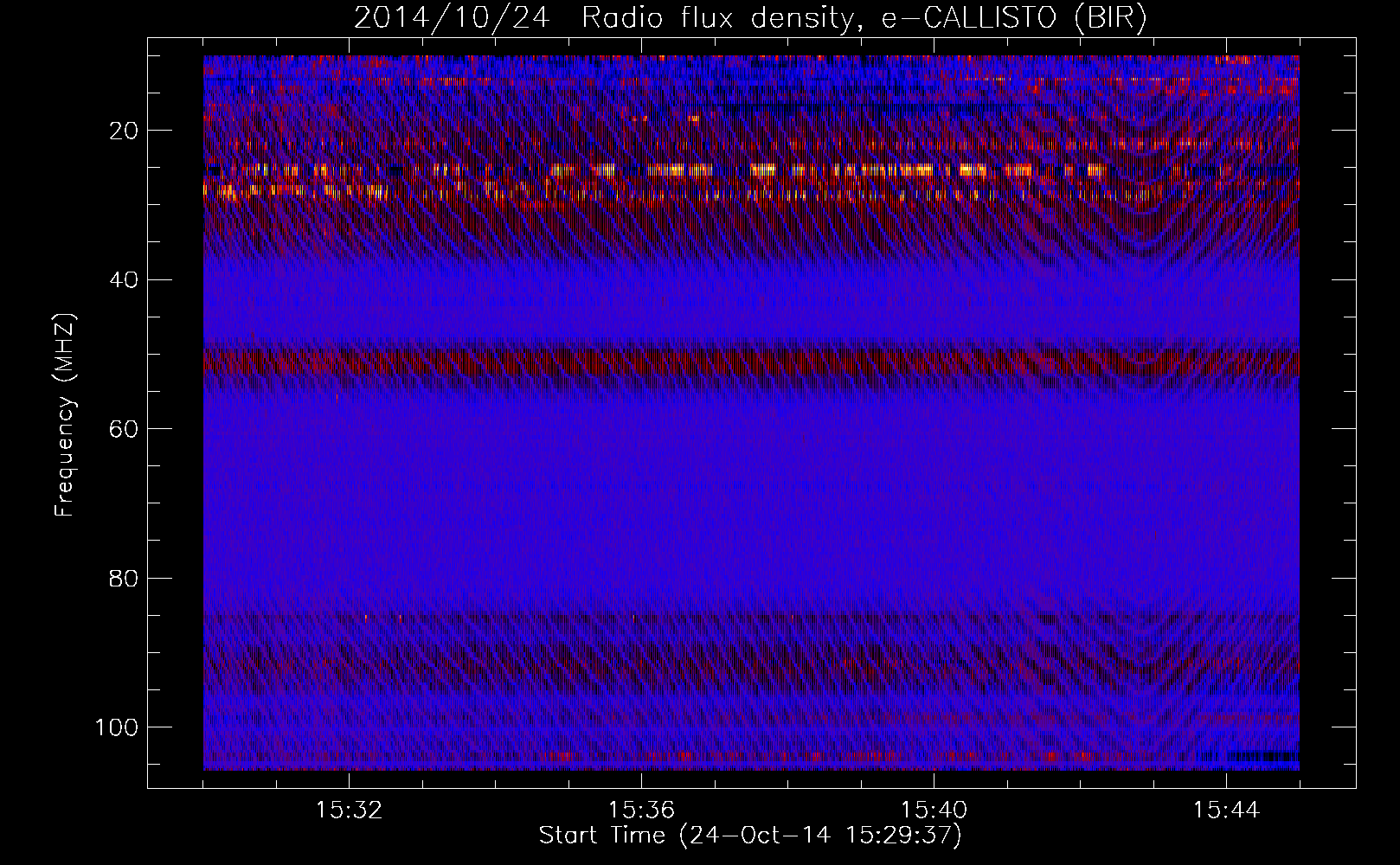Click the 15:32 time tick label
Viewport: 1400px width, 865px height.
coord(349,811)
